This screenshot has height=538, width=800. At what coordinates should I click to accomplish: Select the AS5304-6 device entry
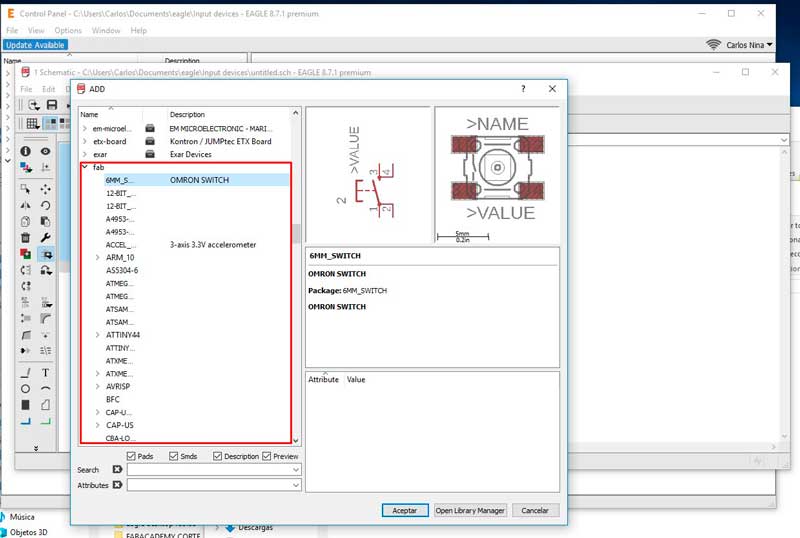122,270
